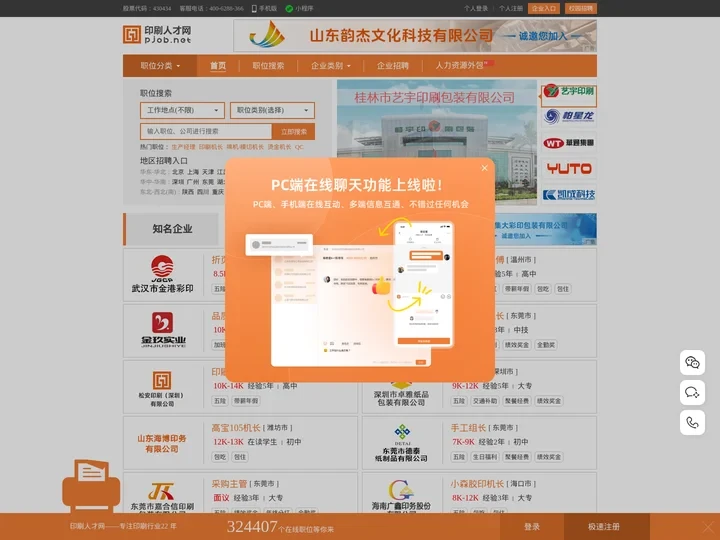Click the 立即搜索 search button
The image size is (720, 540).
tap(294, 132)
